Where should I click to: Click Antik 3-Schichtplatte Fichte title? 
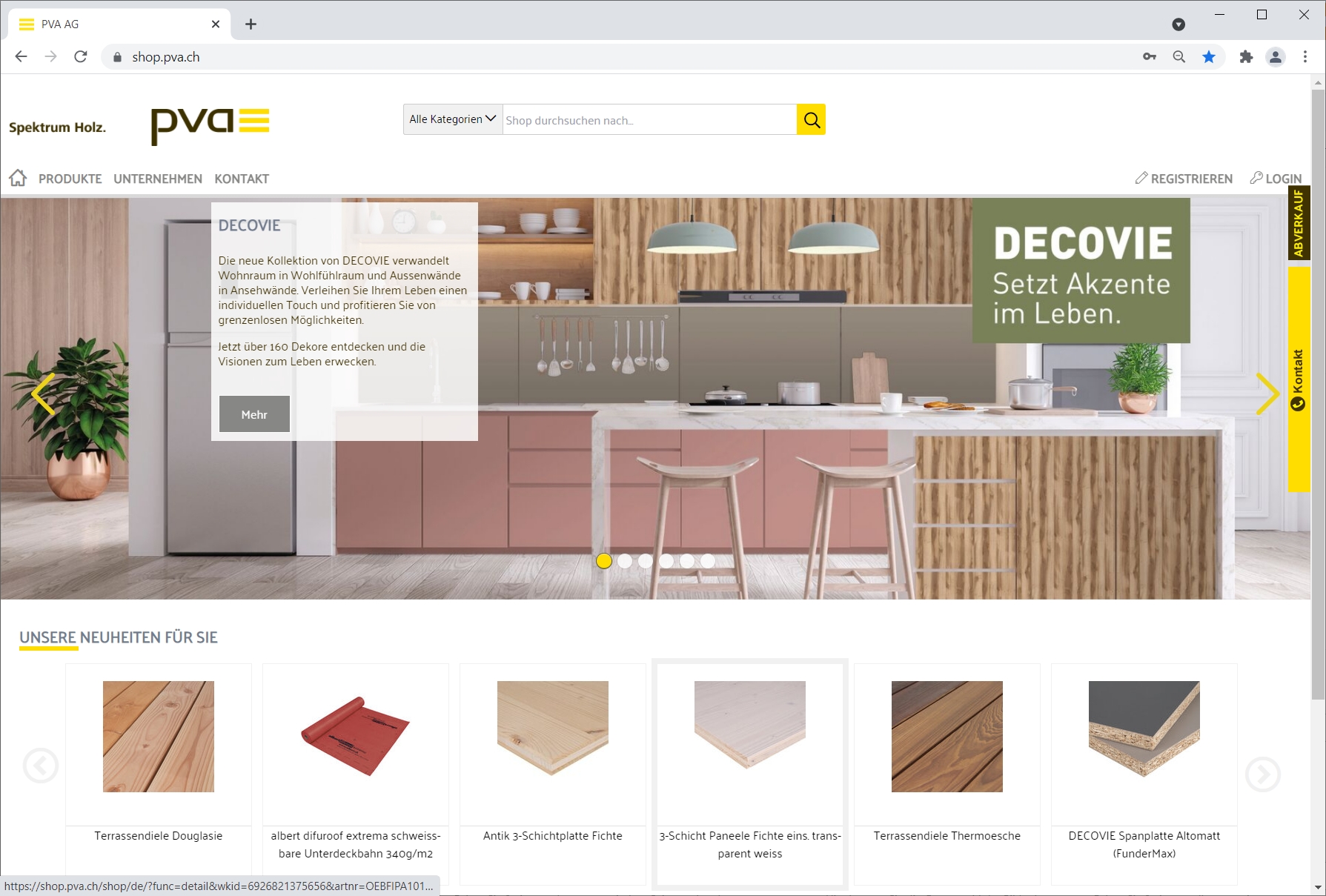553,836
